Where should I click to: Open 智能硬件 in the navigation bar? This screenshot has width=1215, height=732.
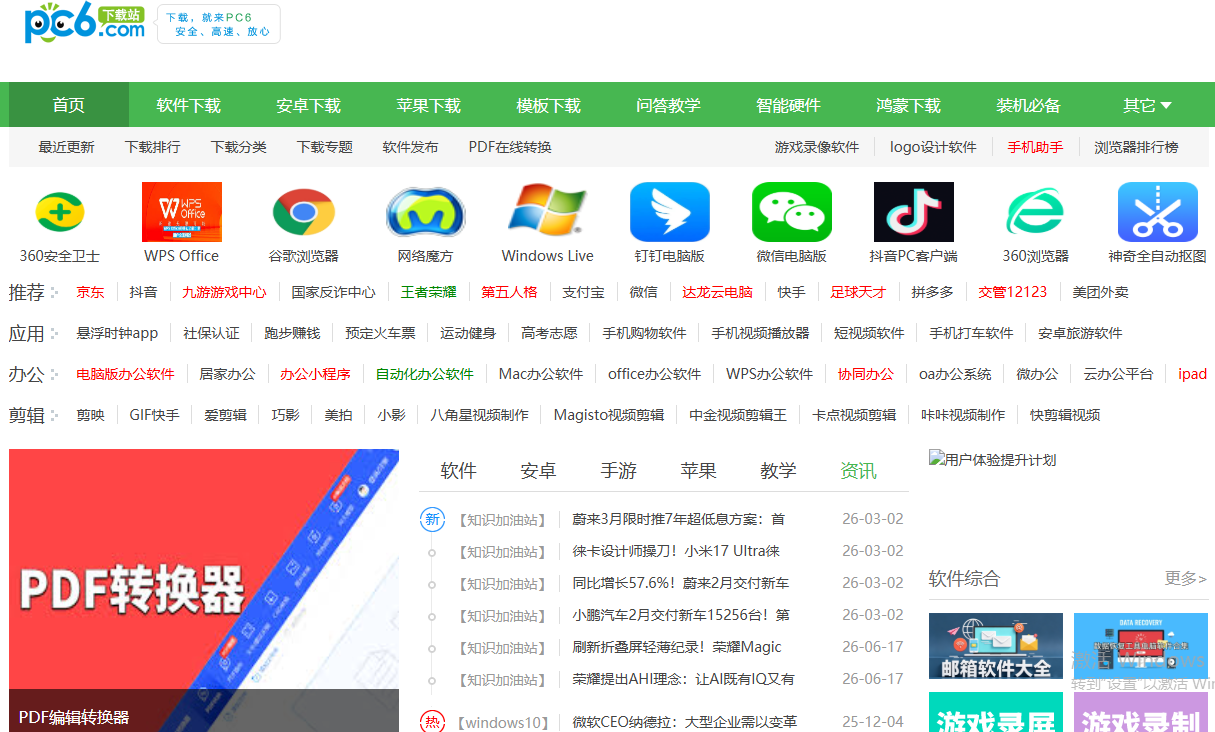(789, 105)
